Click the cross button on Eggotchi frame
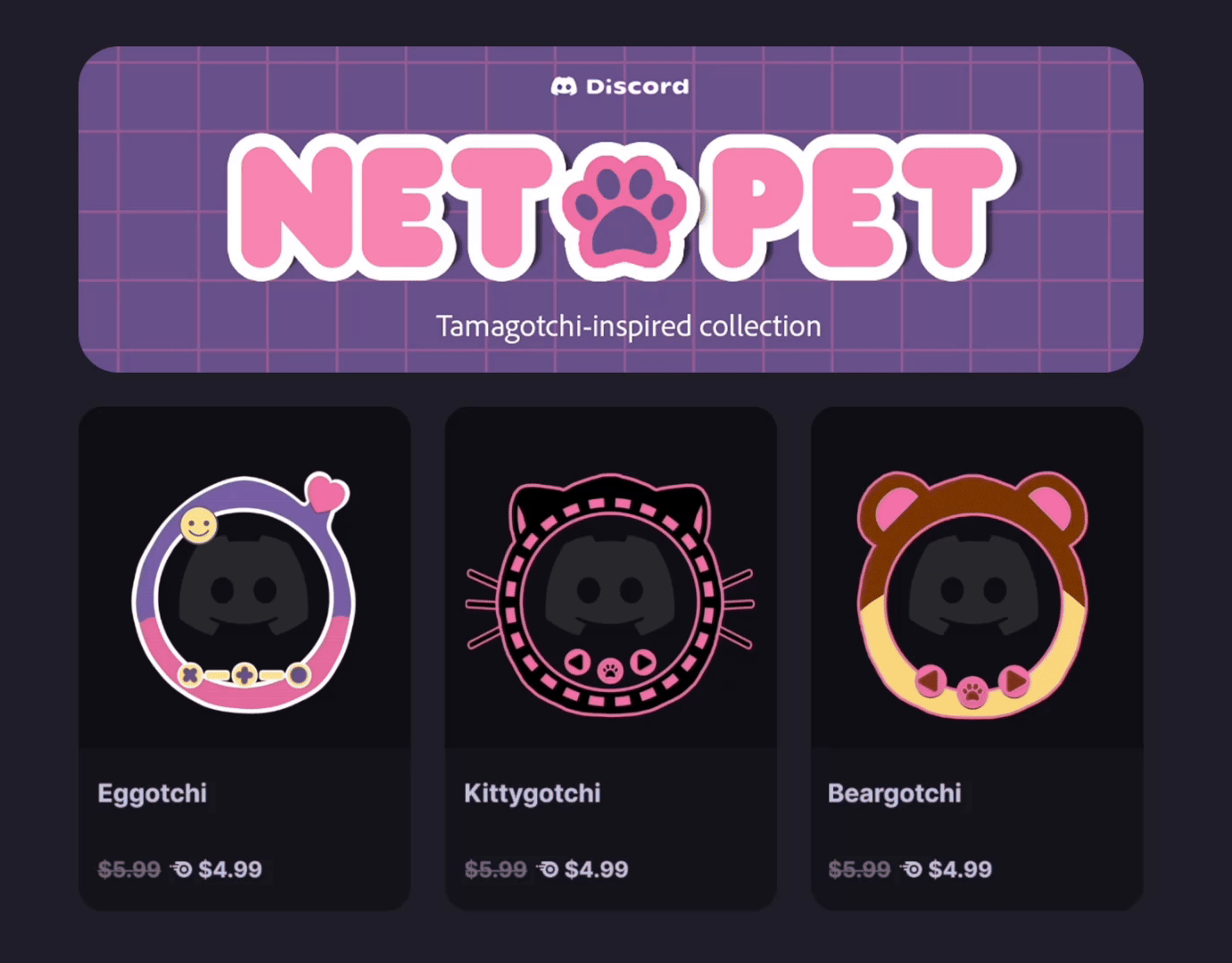The height and width of the screenshot is (963, 1232). click(190, 675)
